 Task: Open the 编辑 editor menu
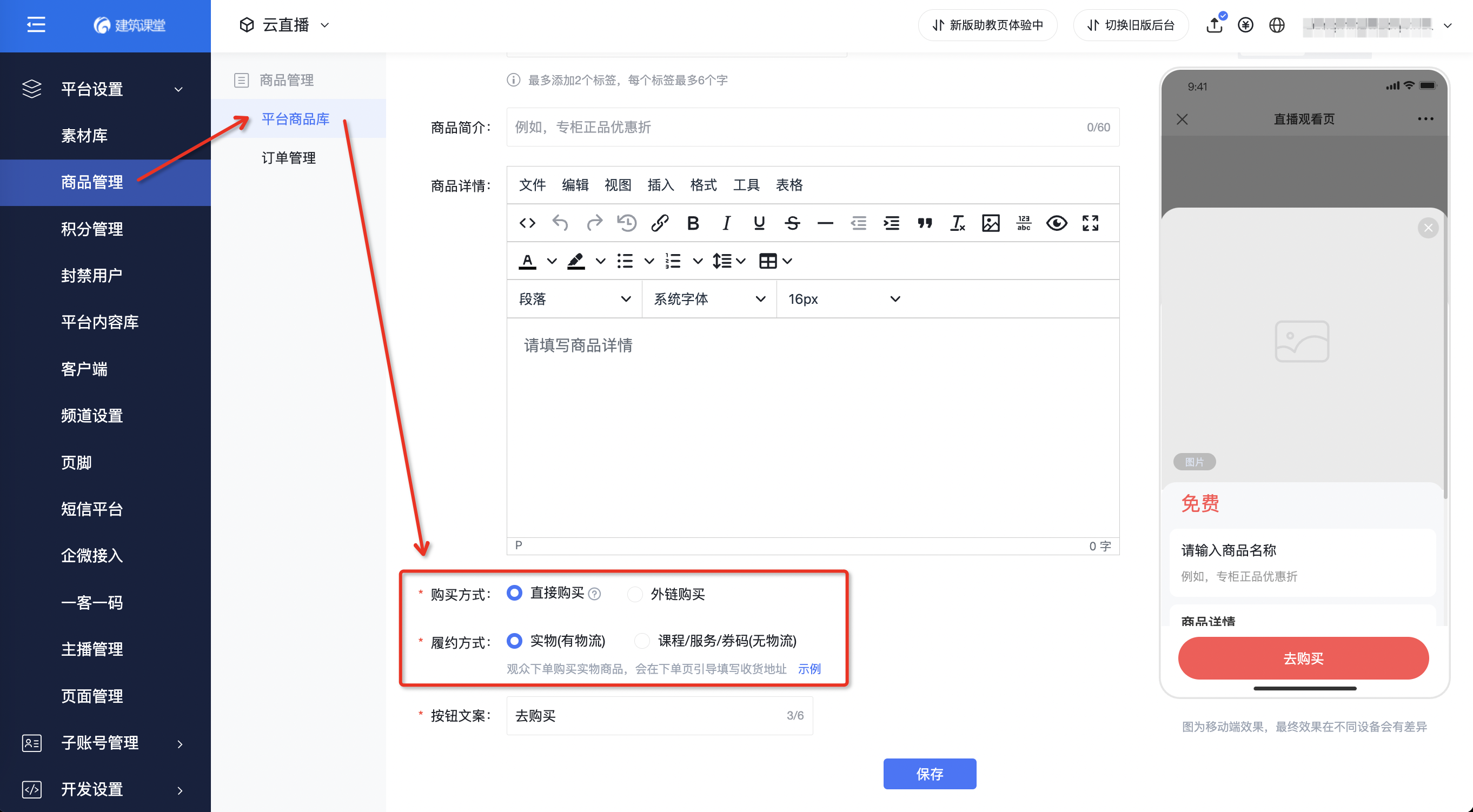(575, 185)
